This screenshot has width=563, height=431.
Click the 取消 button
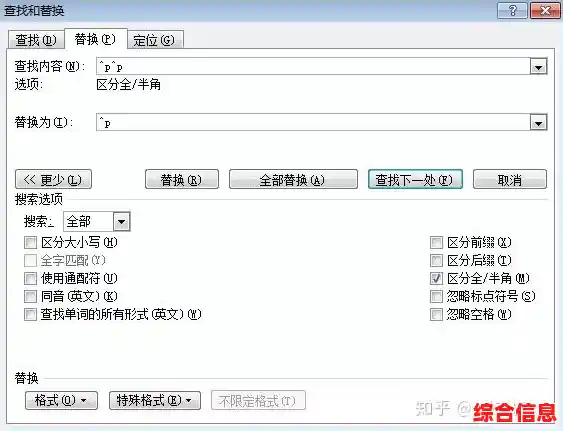click(510, 179)
